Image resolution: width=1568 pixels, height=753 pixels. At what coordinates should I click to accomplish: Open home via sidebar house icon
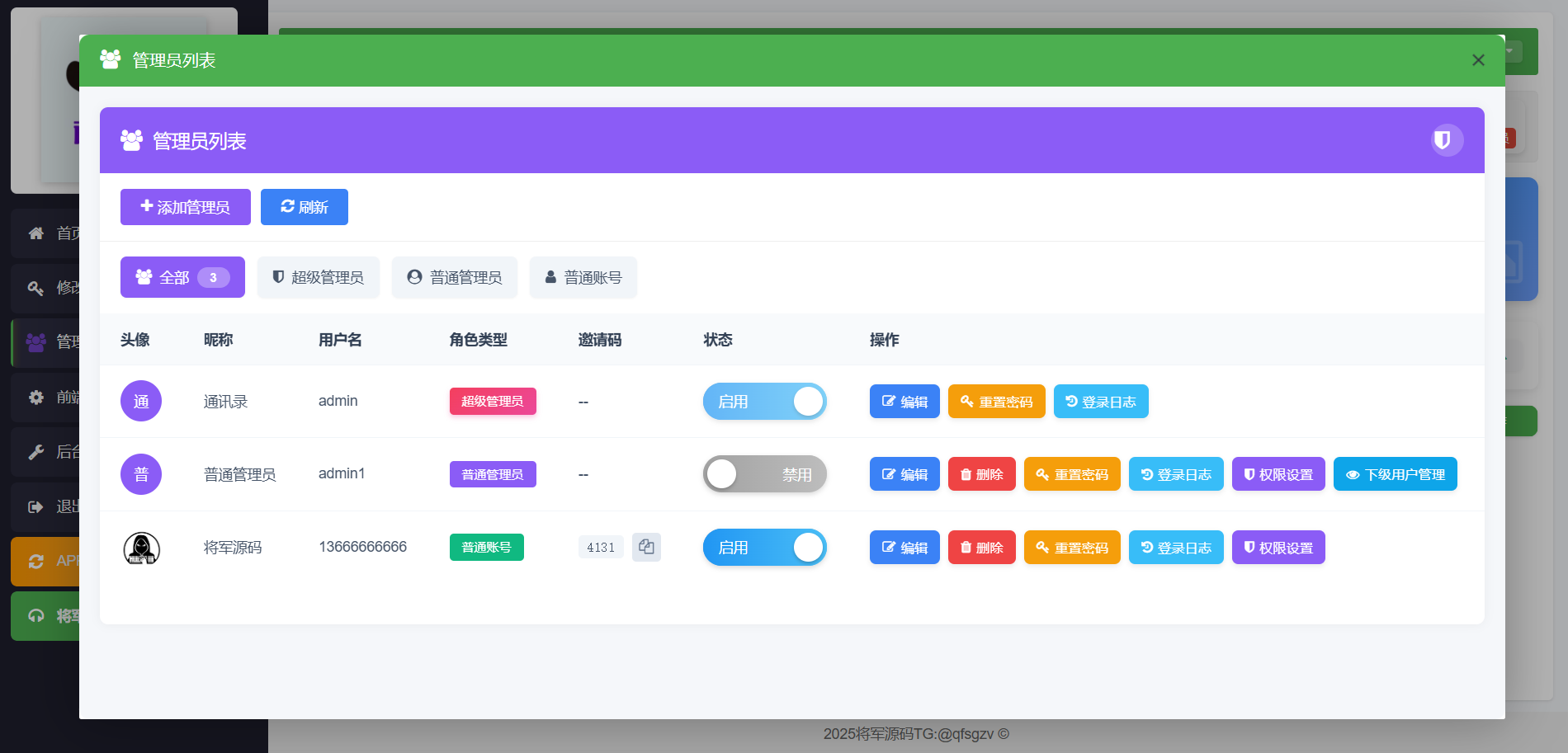tap(36, 233)
